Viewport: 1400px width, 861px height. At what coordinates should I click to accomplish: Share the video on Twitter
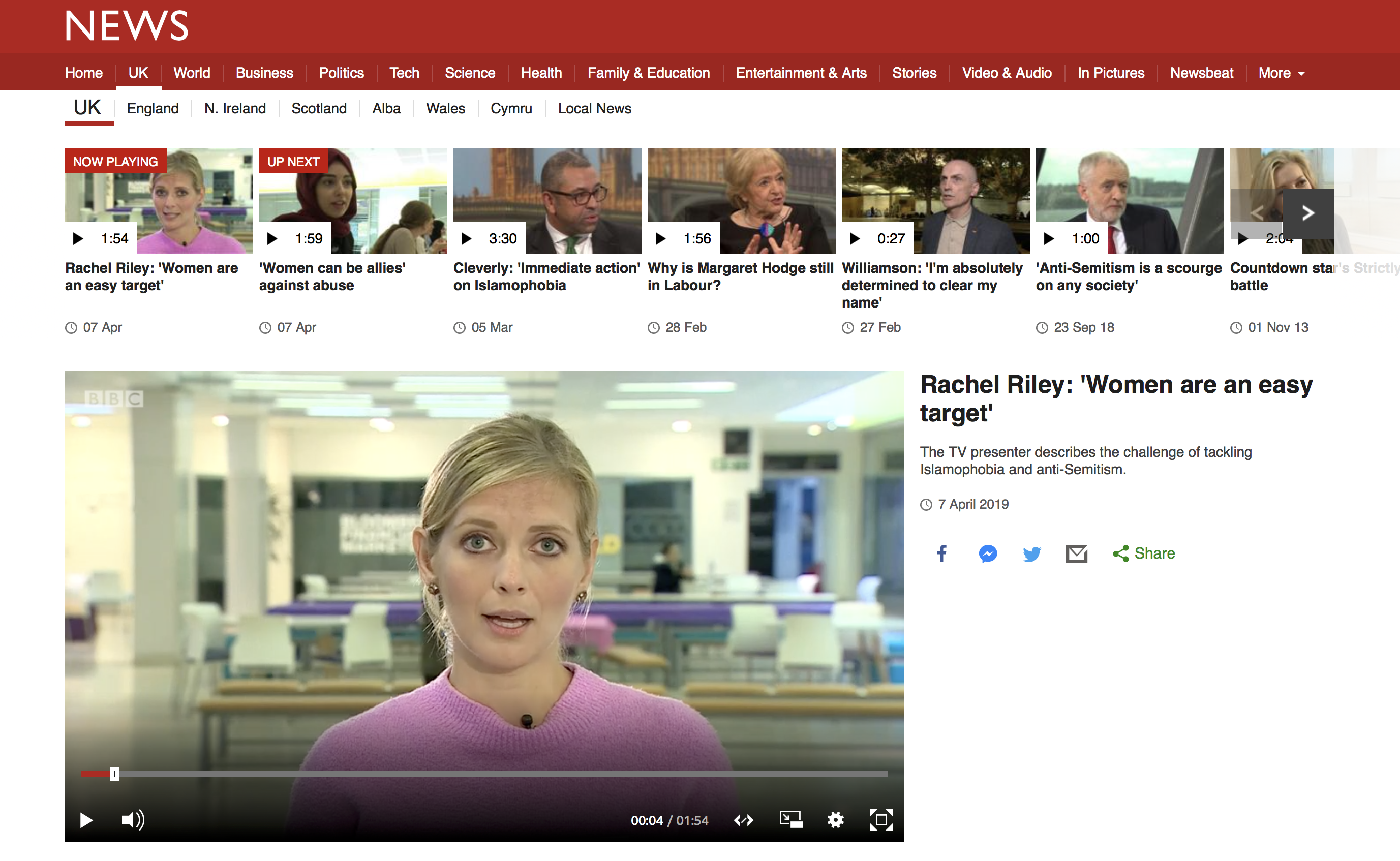1031,553
